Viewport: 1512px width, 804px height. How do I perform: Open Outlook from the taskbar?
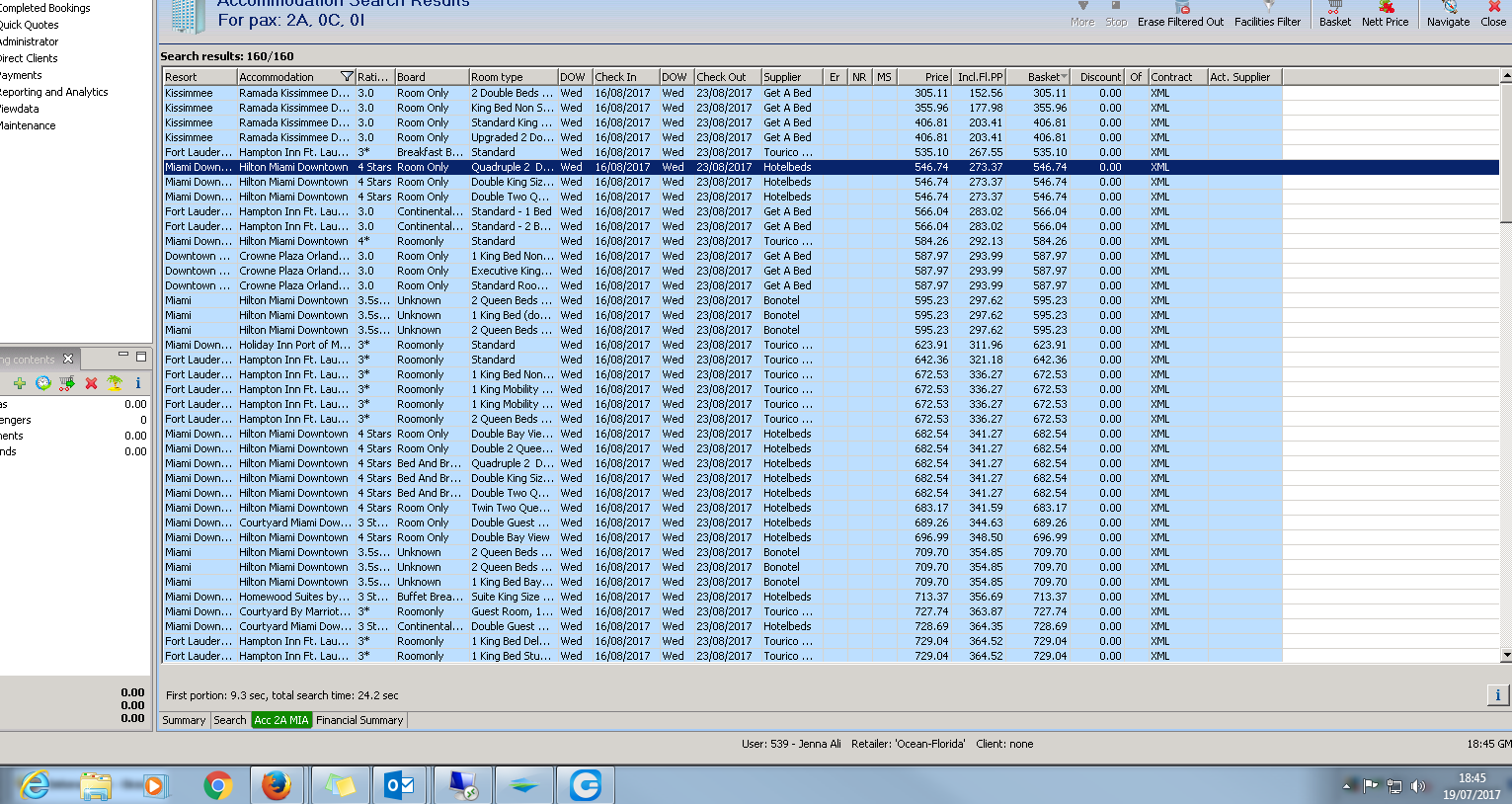click(400, 786)
